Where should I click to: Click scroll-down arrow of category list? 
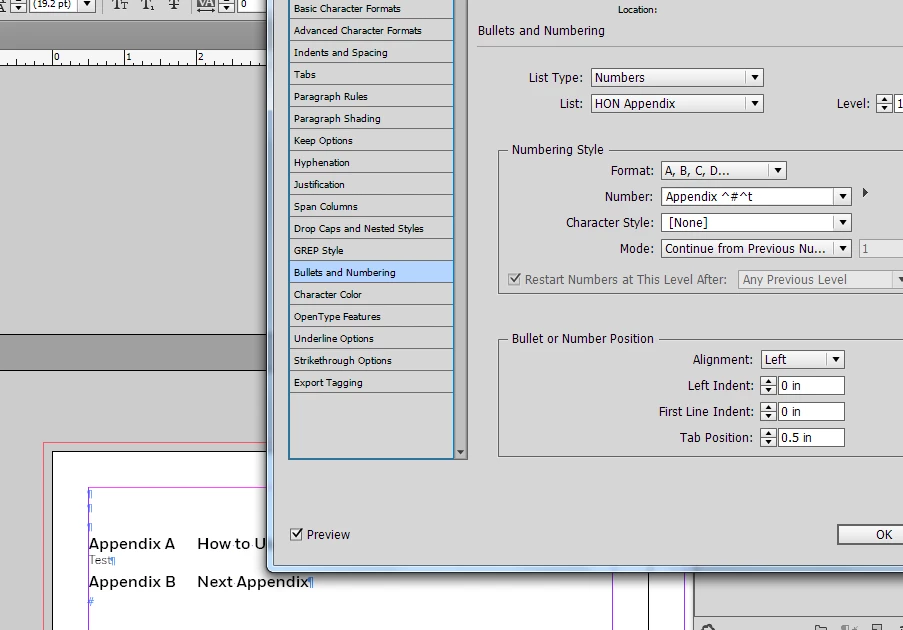pyautogui.click(x=460, y=453)
